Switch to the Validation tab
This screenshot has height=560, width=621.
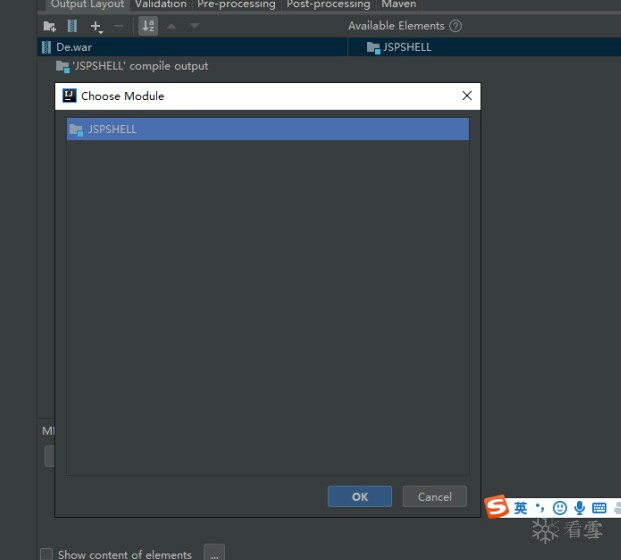click(161, 4)
